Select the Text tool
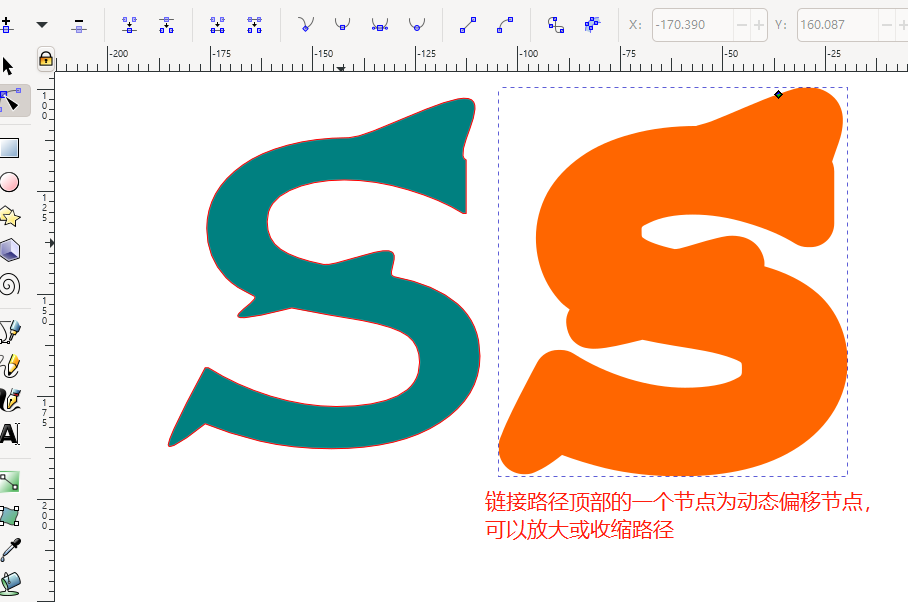Screen dimensions: 908x602 point(9,434)
